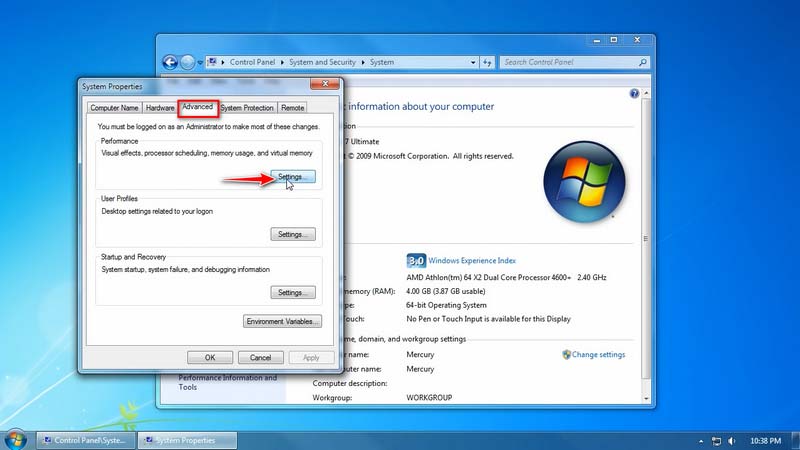
Task: Open Performance Information and Tools link
Action: point(228,382)
